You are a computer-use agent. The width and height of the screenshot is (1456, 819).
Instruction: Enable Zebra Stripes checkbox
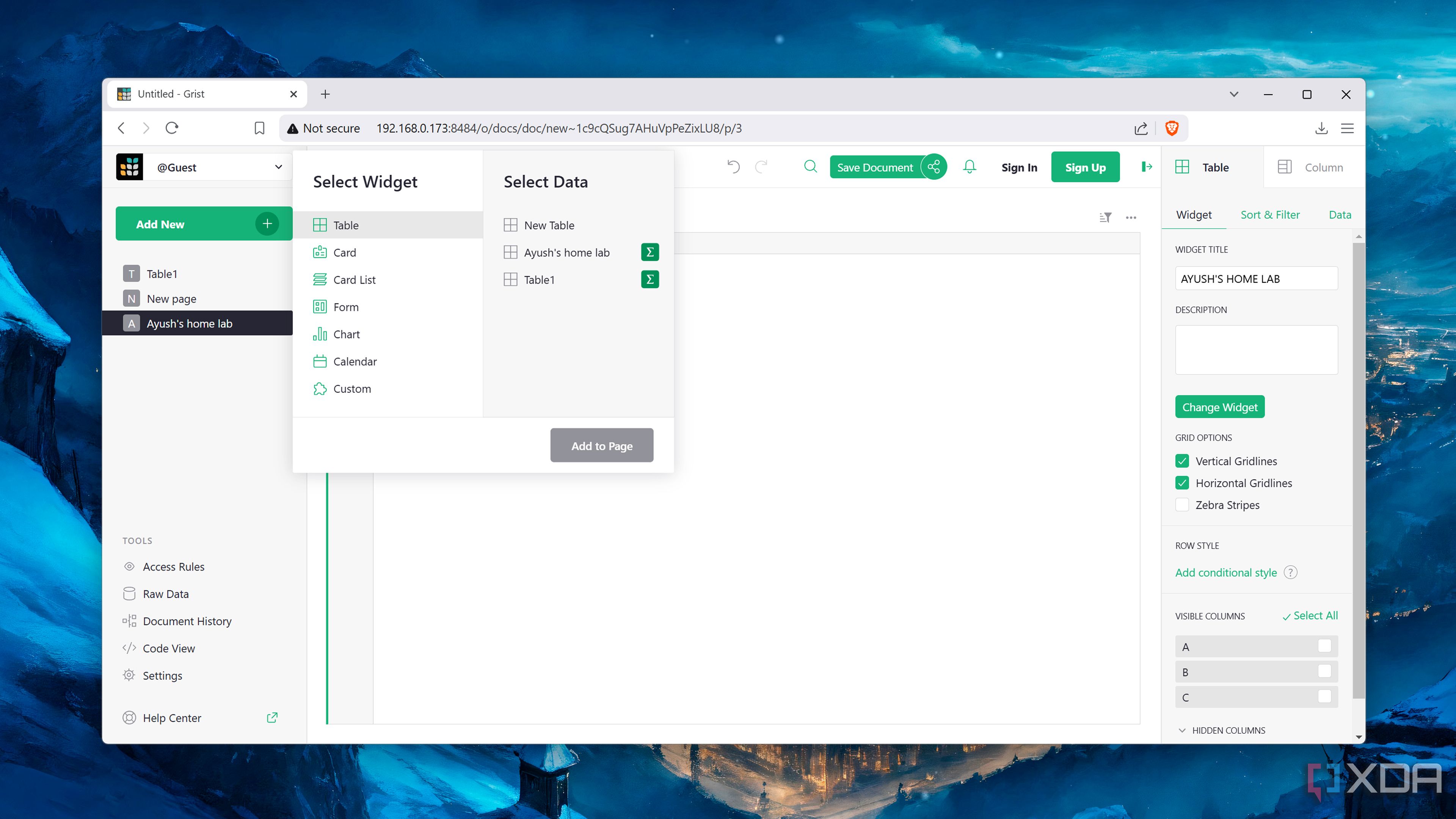[1182, 505]
